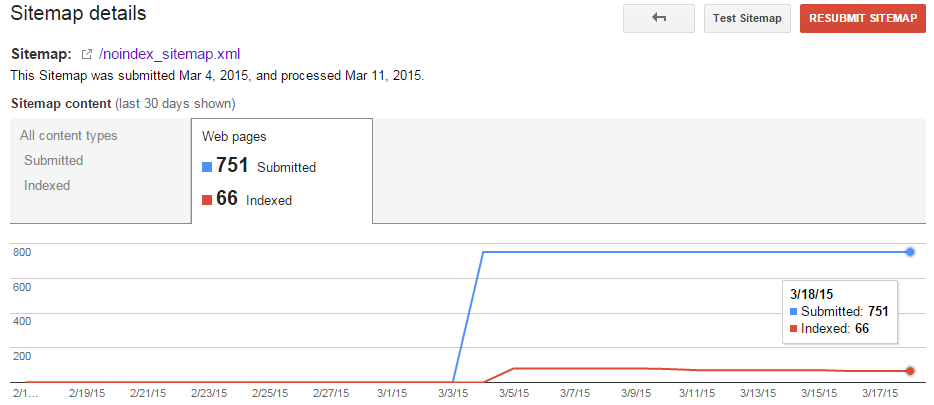Switch to the All content types tab
The width and height of the screenshot is (934, 405).
(69, 136)
